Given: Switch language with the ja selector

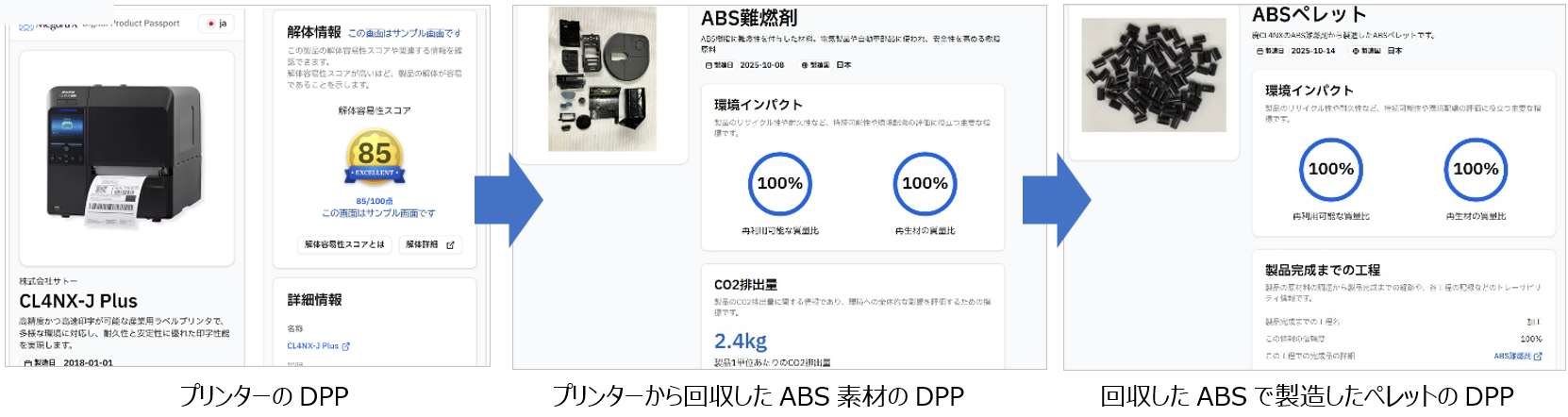Looking at the screenshot, I should pyautogui.click(x=218, y=24).
